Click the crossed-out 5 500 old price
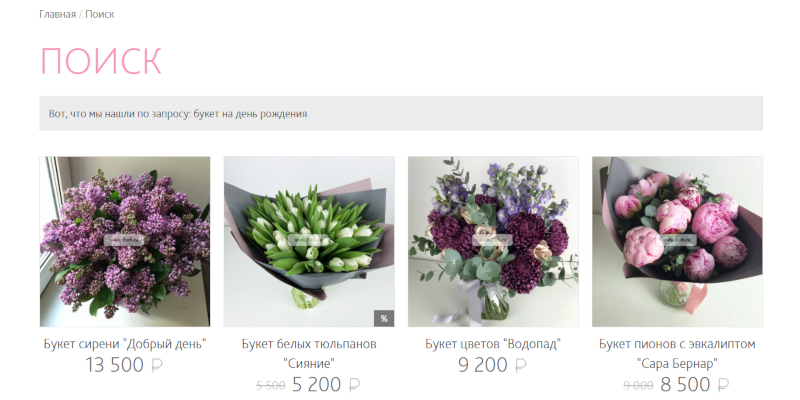 tap(270, 386)
